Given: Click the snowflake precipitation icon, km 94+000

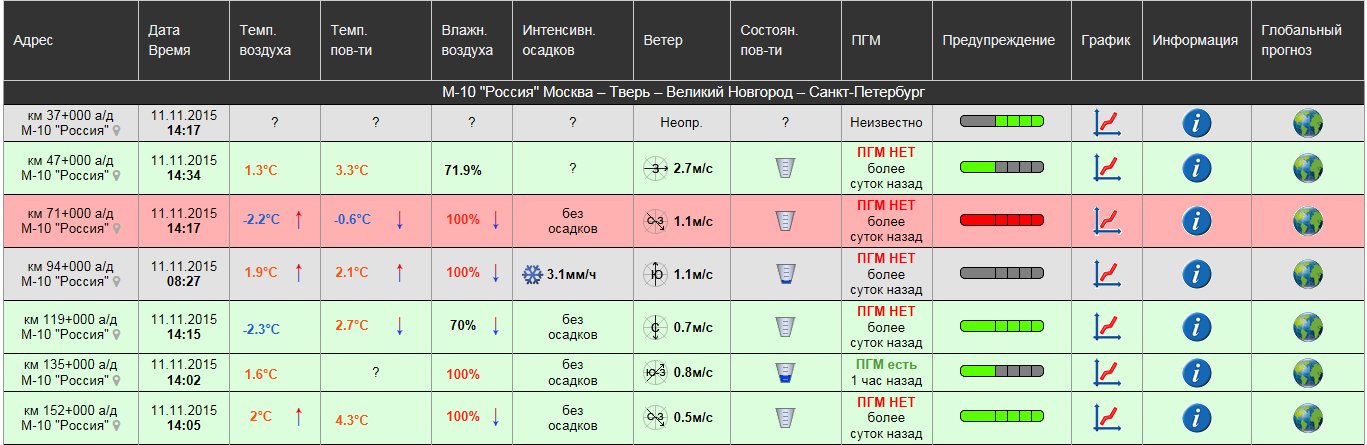Looking at the screenshot, I should 531,274.
